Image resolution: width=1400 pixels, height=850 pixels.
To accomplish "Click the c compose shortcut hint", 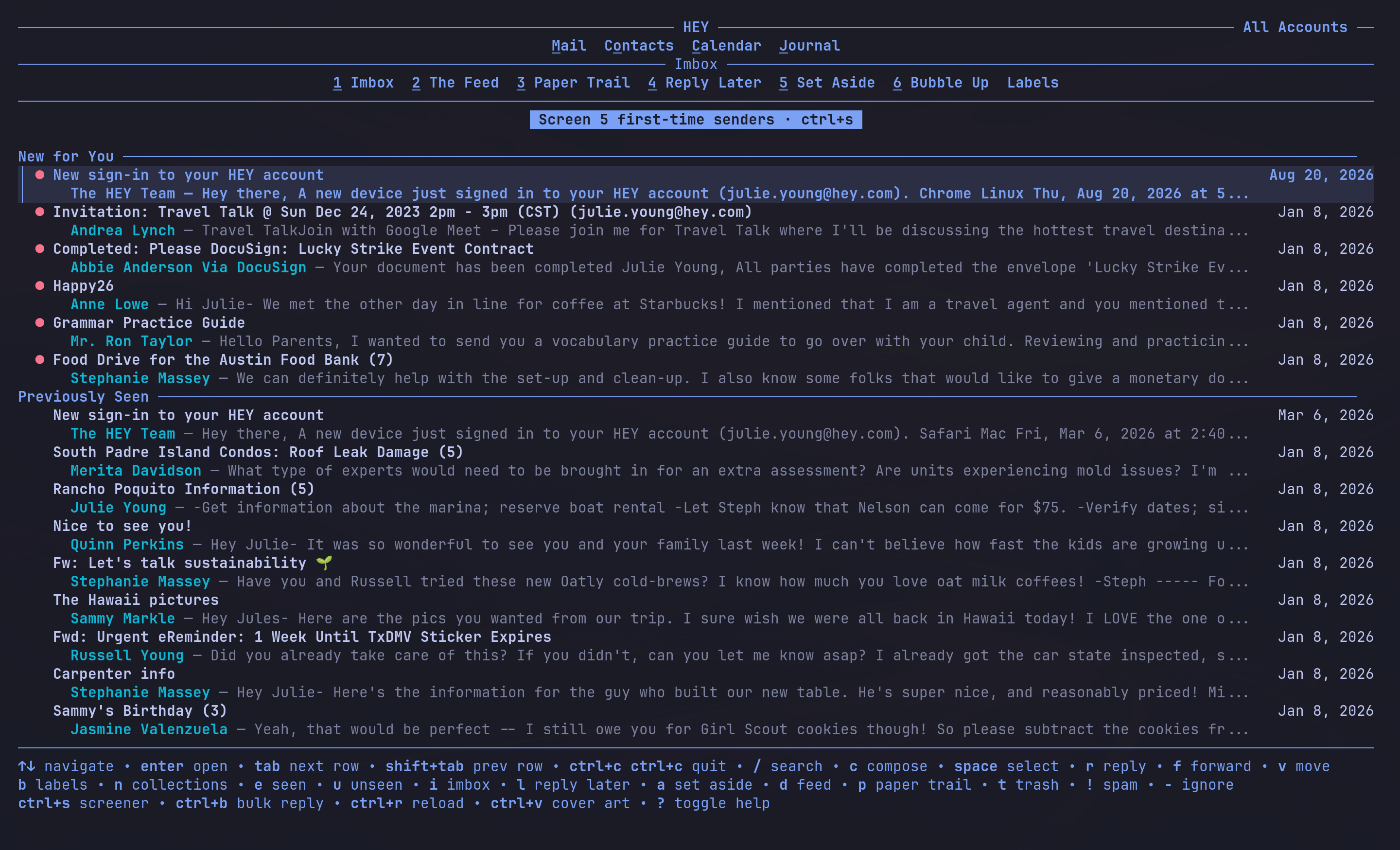I will click(x=888, y=766).
